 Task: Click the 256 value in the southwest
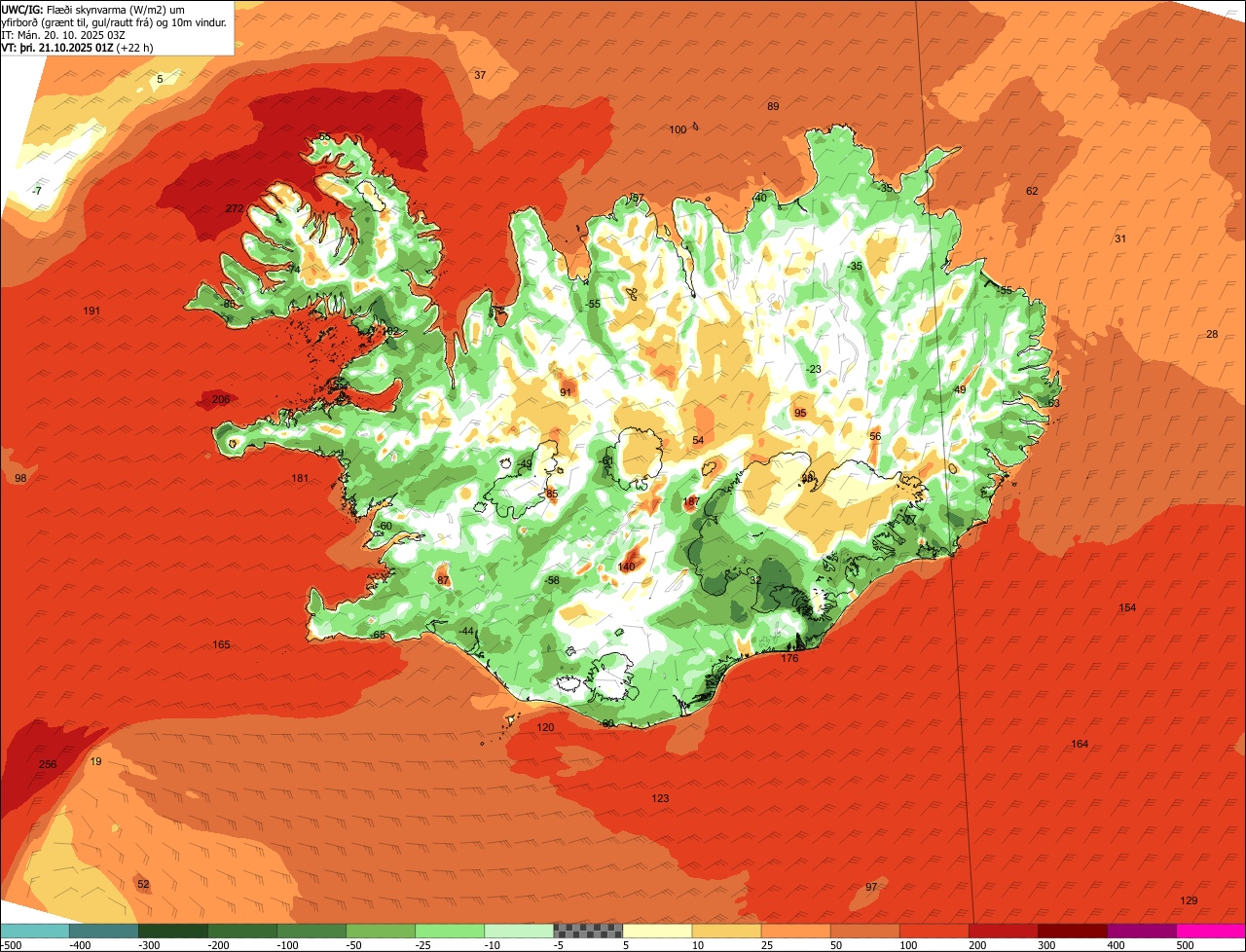[48, 765]
